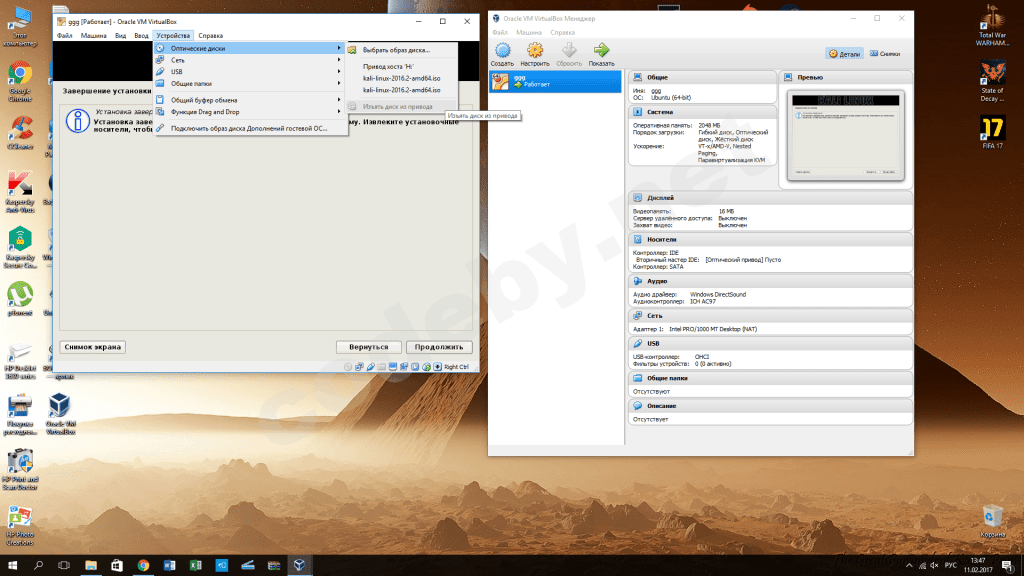Switch to Детали view toggle

[x=844, y=53]
